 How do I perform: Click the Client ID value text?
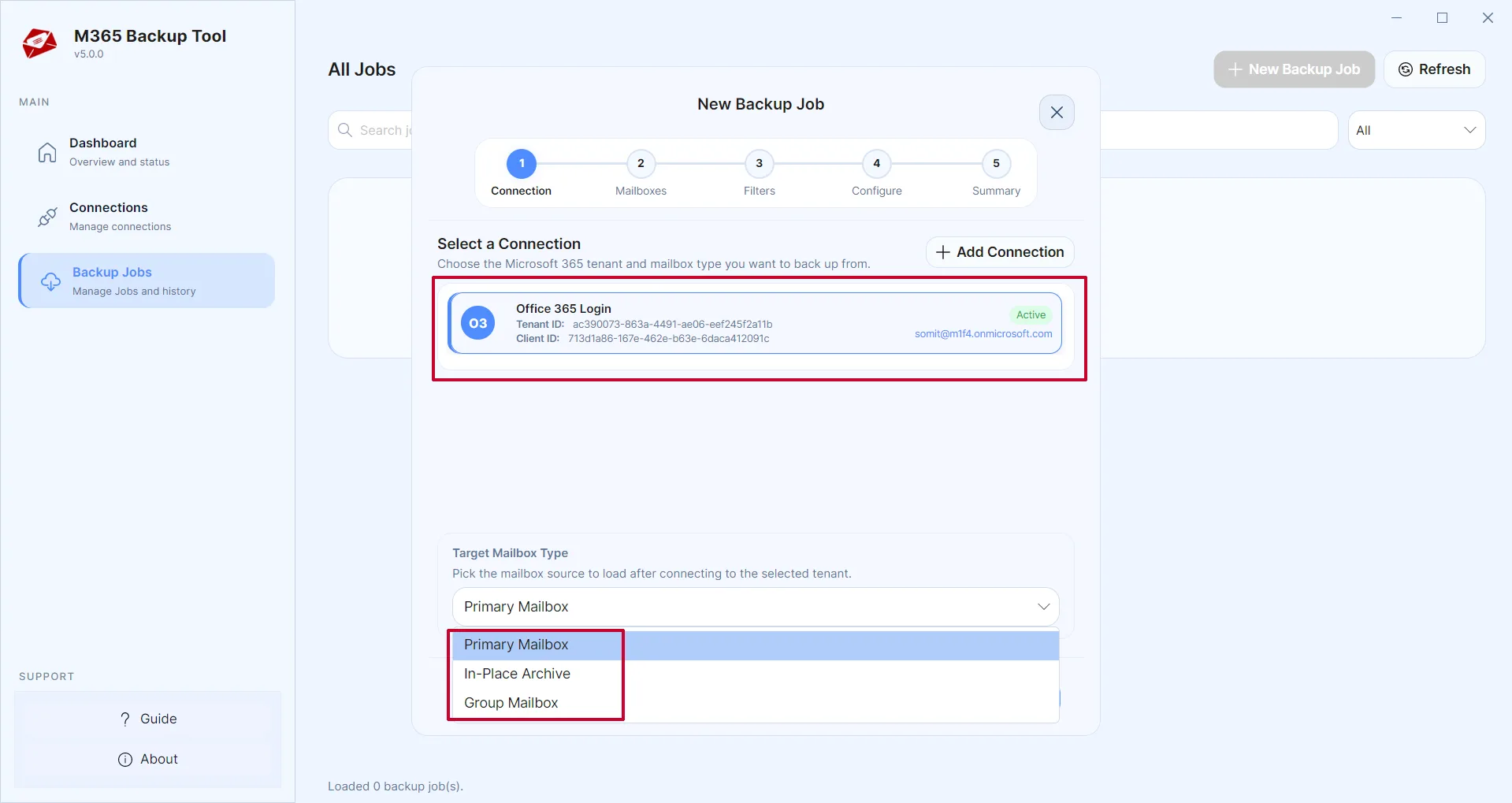(x=668, y=339)
